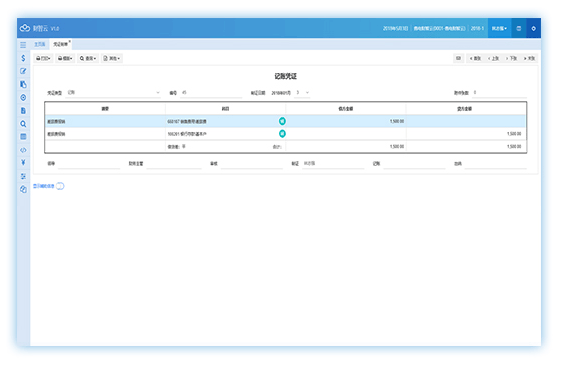
Task: Click the blue link text beside the toggle switch
Action: (x=43, y=186)
